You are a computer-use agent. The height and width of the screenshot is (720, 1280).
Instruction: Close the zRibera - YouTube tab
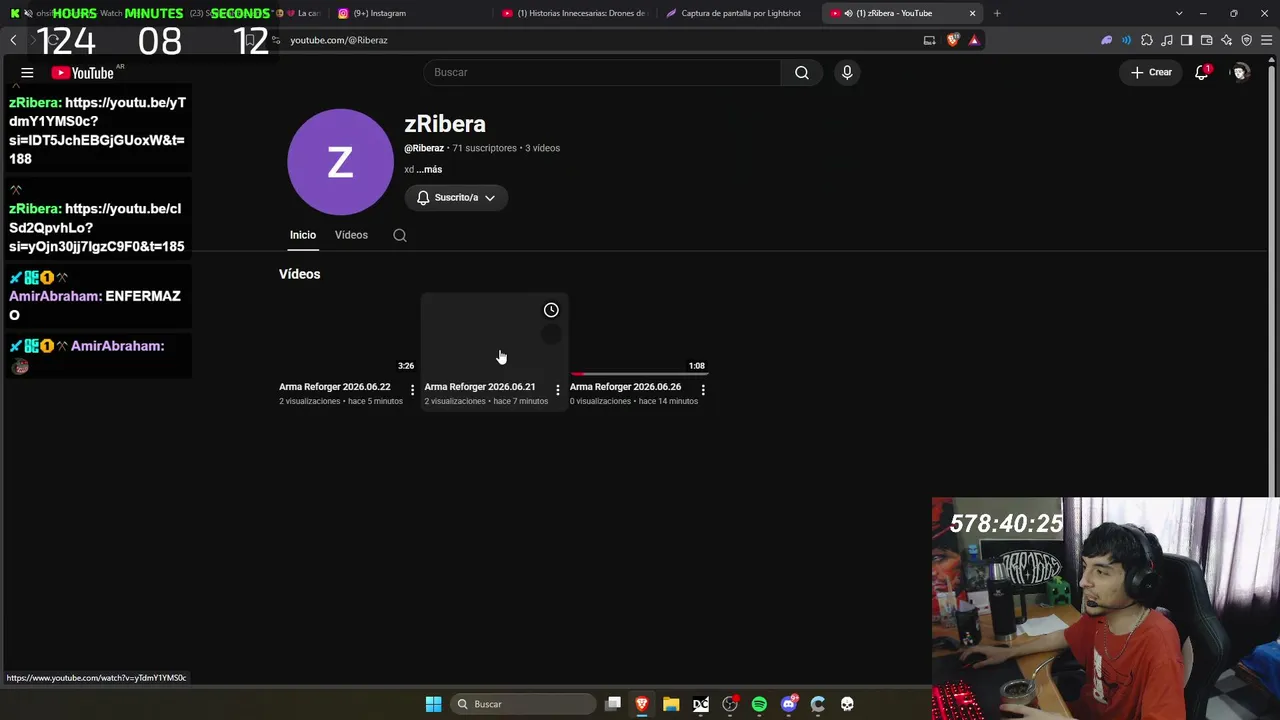pyautogui.click(x=972, y=13)
